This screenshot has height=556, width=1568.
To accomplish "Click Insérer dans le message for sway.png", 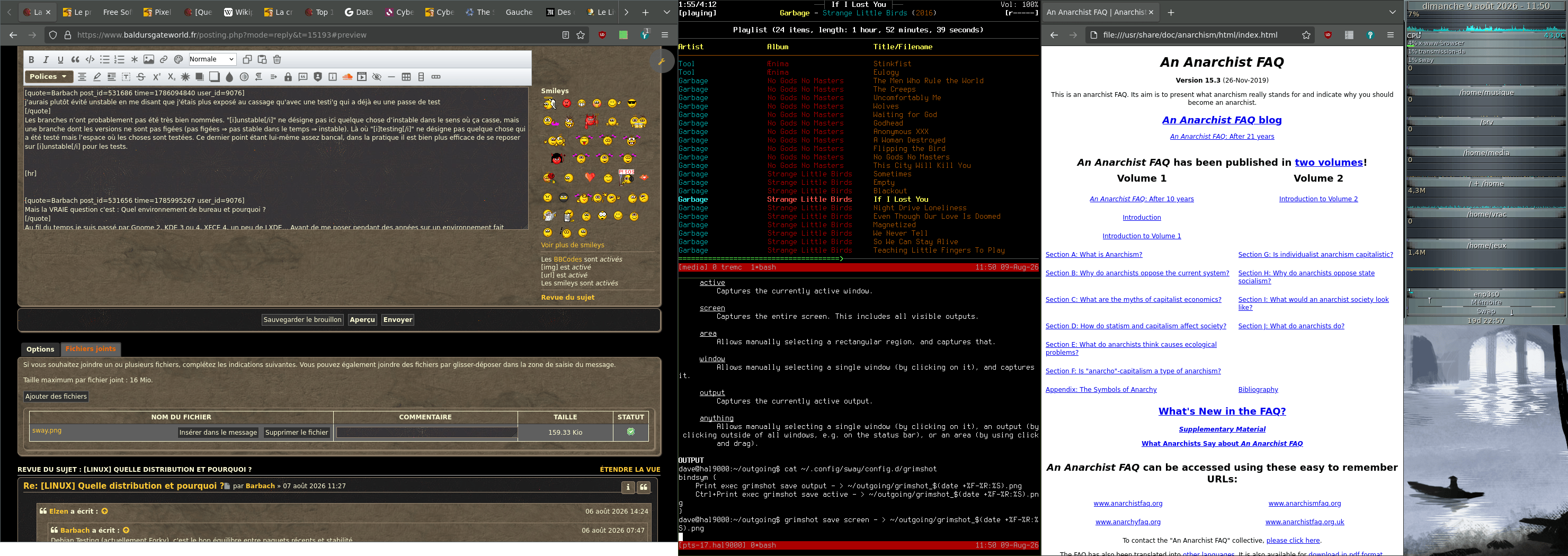I will [218, 433].
